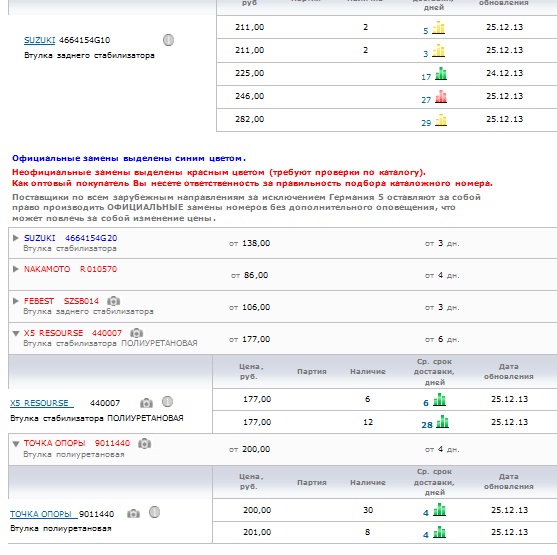Open NAKAMOTO R010570 replacement link
557x555 pixels.
tap(70, 269)
